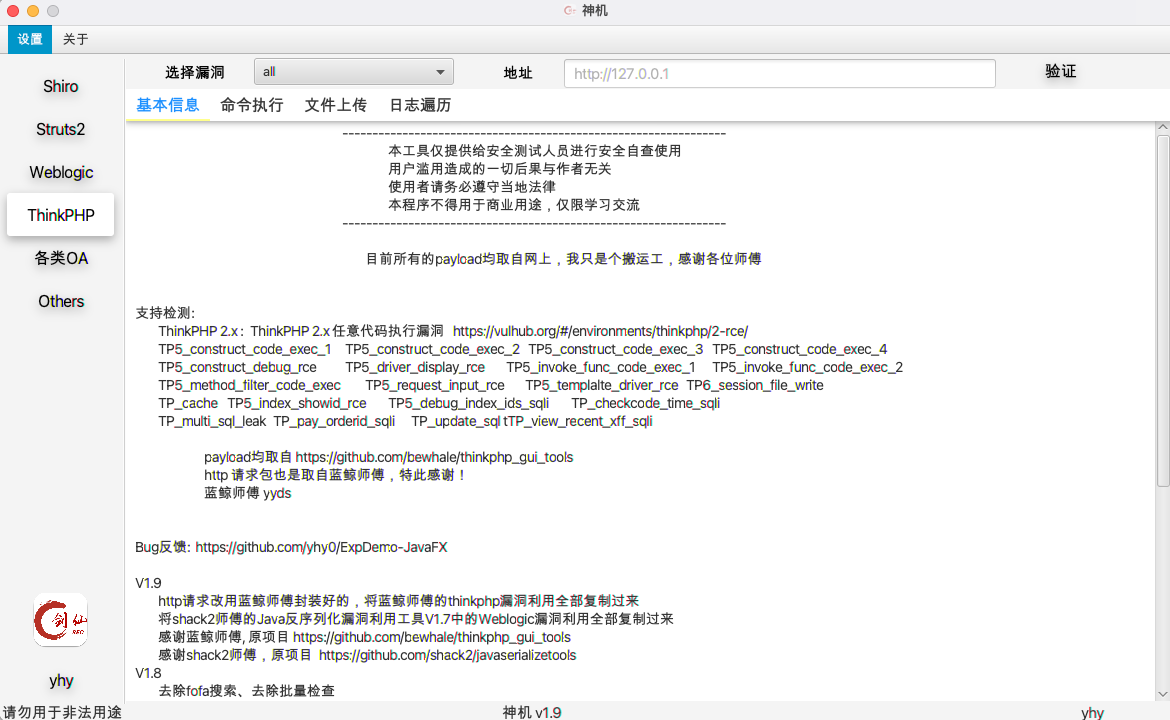Click the shack2/javaserializetools URL
Screen dimensions: 1170x720
(448, 656)
